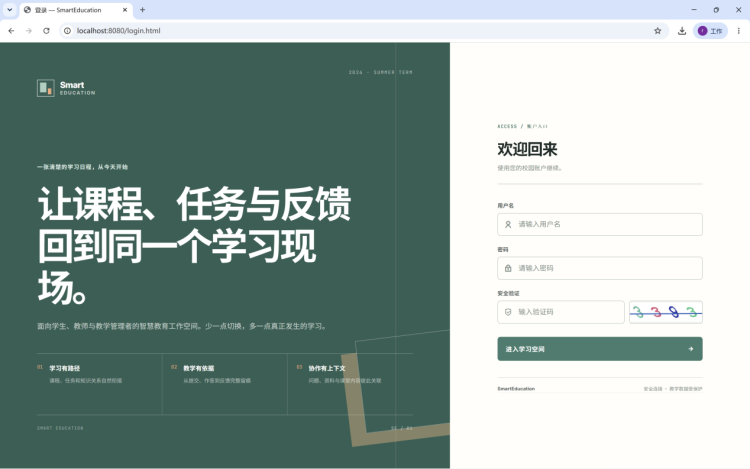Viewport: 750px width, 469px height.
Task: Focus the 密码 input field
Action: [600, 268]
